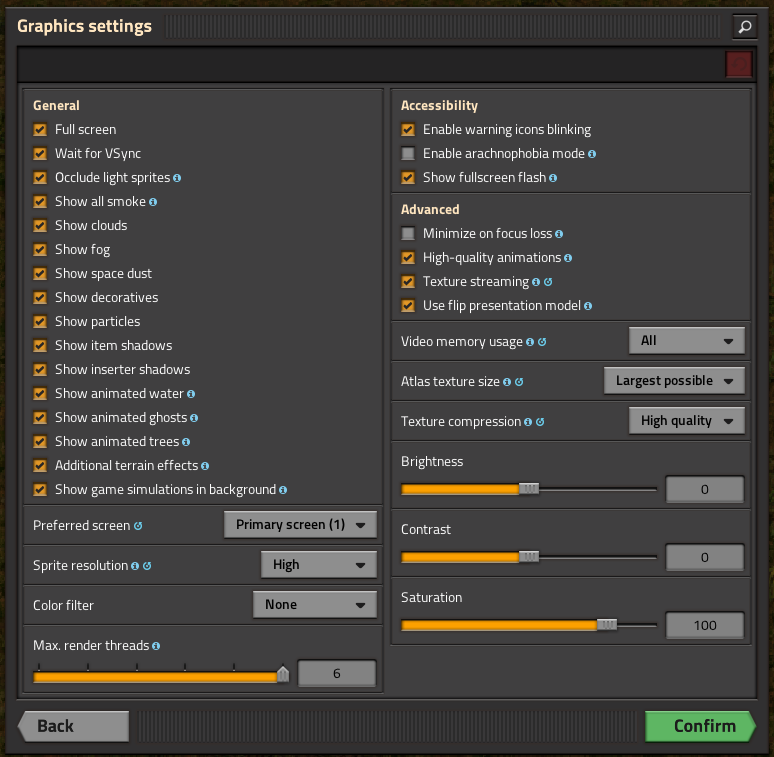Viewport: 774px width, 757px height.
Task: Click the green Confirm button
Action: tap(700, 726)
